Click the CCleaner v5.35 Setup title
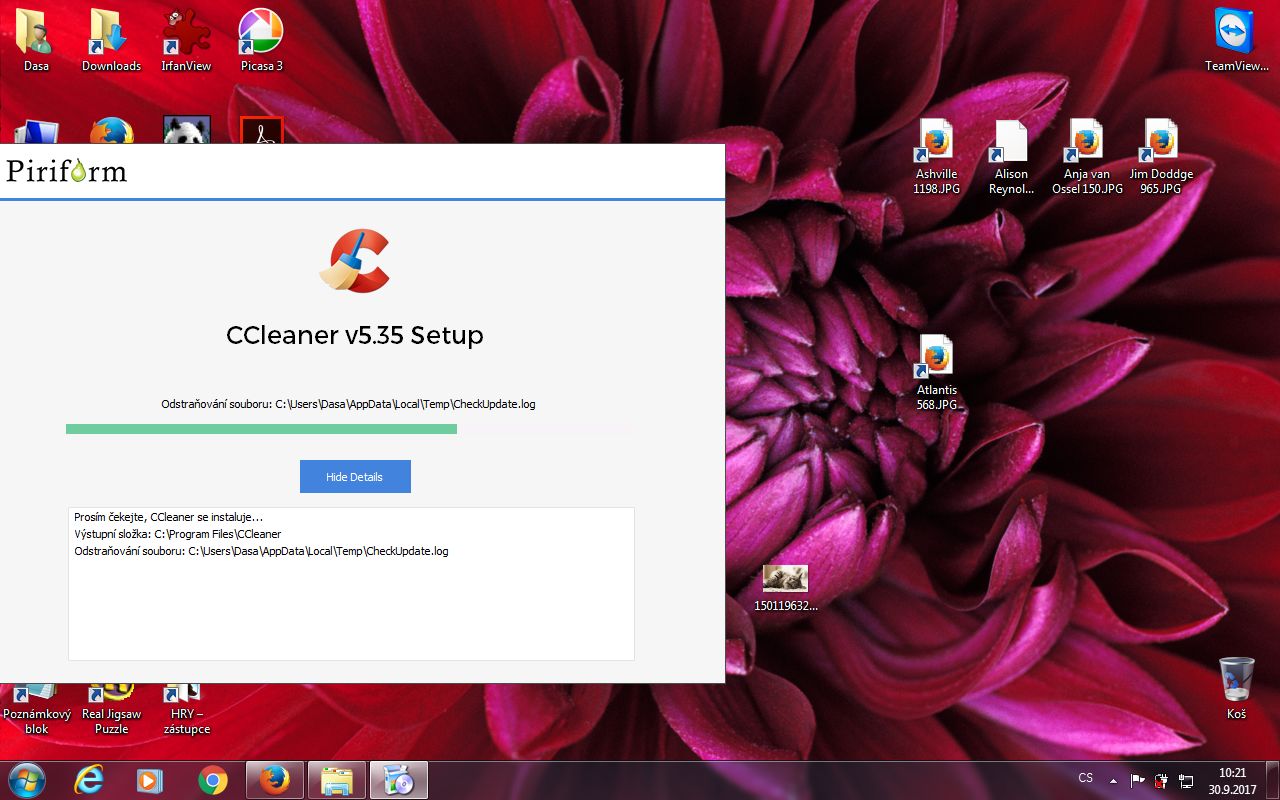Screen dimensions: 1280x800 pyautogui.click(x=355, y=335)
